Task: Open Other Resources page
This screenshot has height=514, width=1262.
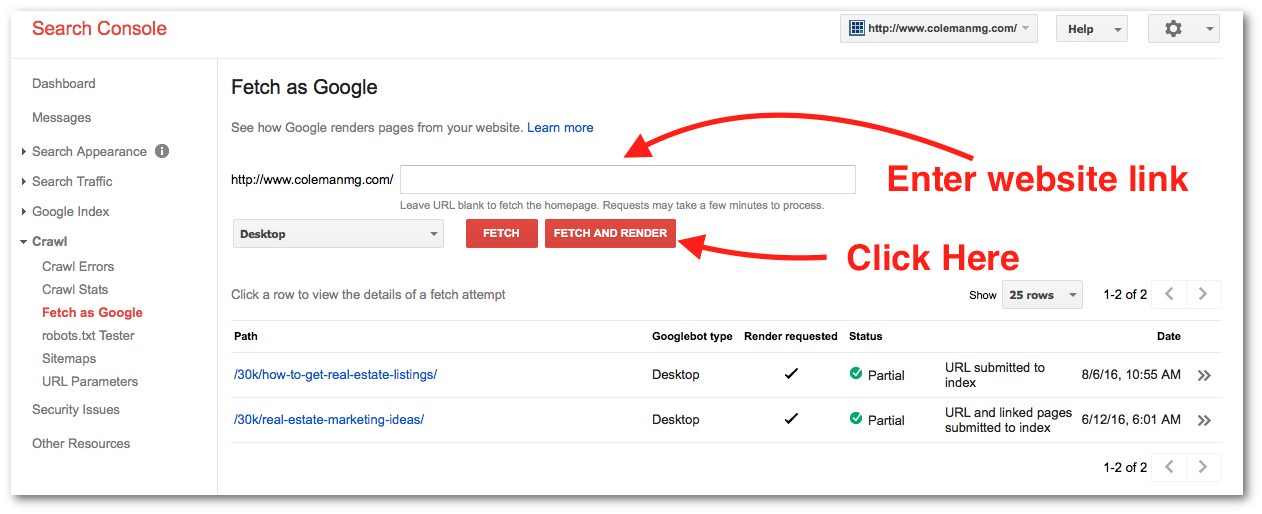Action: 81,443
